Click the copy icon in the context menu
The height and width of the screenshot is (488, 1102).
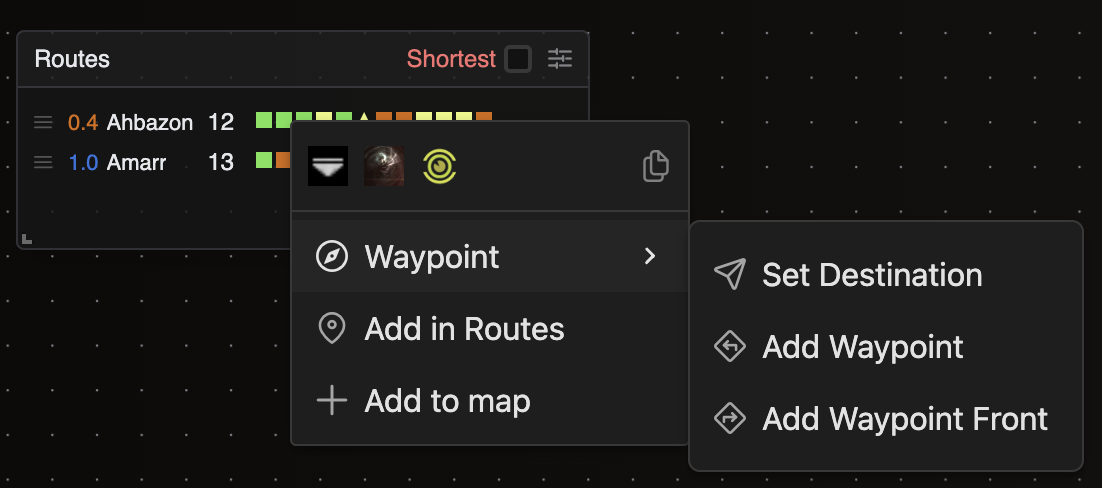[x=655, y=166]
